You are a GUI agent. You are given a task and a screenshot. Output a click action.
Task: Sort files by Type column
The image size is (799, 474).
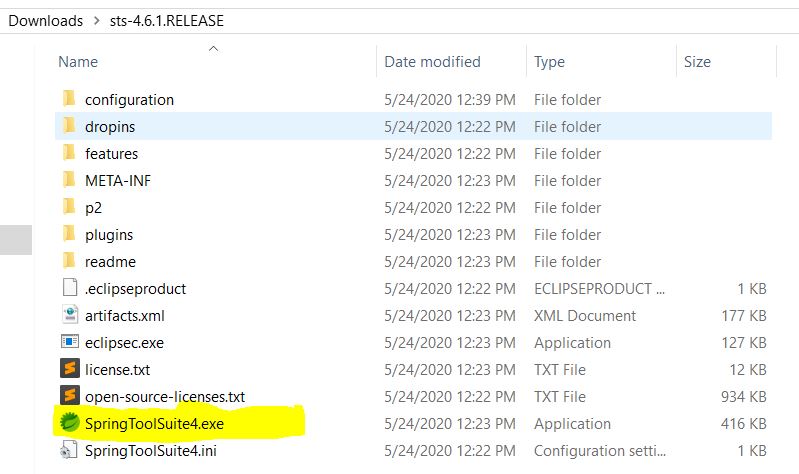pos(549,62)
